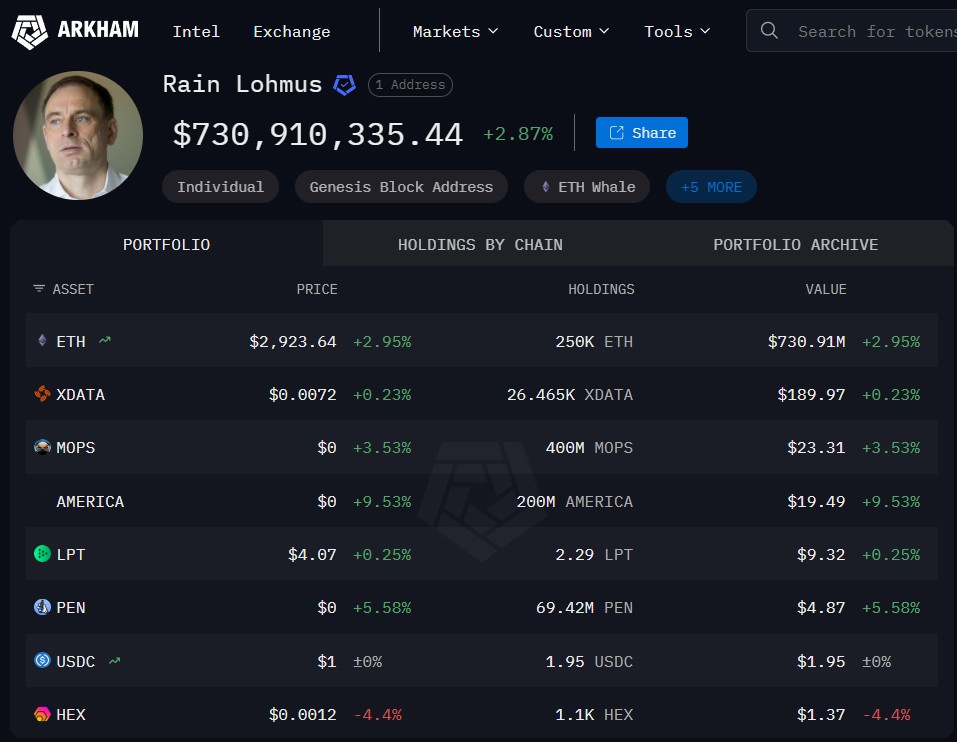Click the 26.465K XDATA holdings
The image size is (957, 742).
tap(569, 394)
